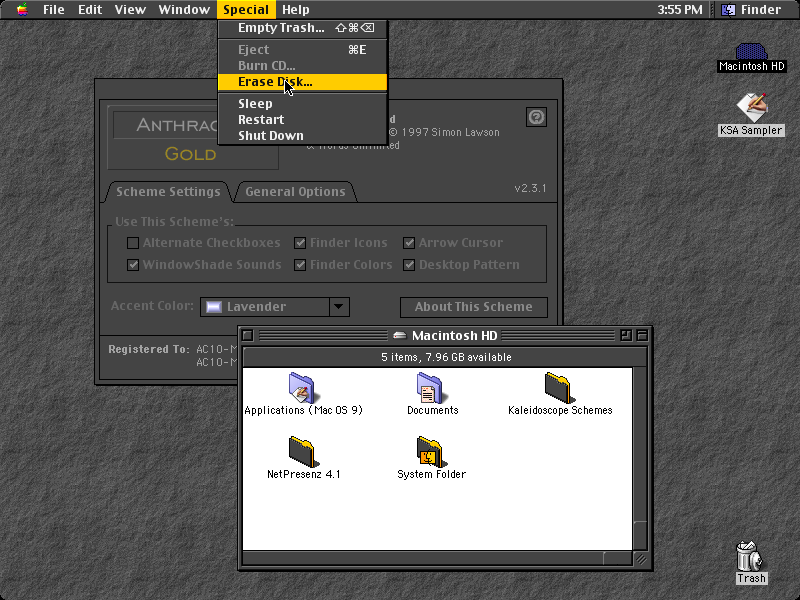Toggle WindowShade Sounds checkbox
The width and height of the screenshot is (800, 600).
click(x=133, y=265)
